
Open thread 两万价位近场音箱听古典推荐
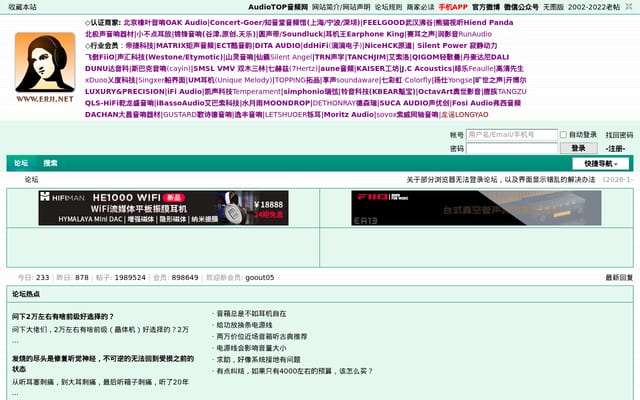point(262,336)
